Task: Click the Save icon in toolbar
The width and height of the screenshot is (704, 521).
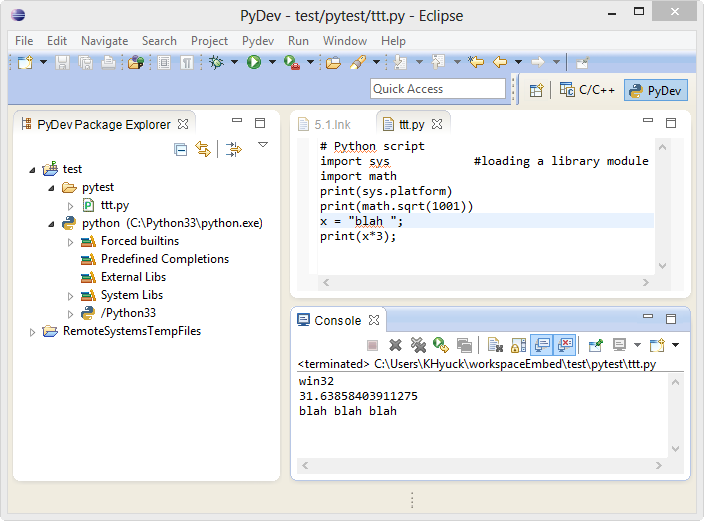Action: tap(62, 62)
